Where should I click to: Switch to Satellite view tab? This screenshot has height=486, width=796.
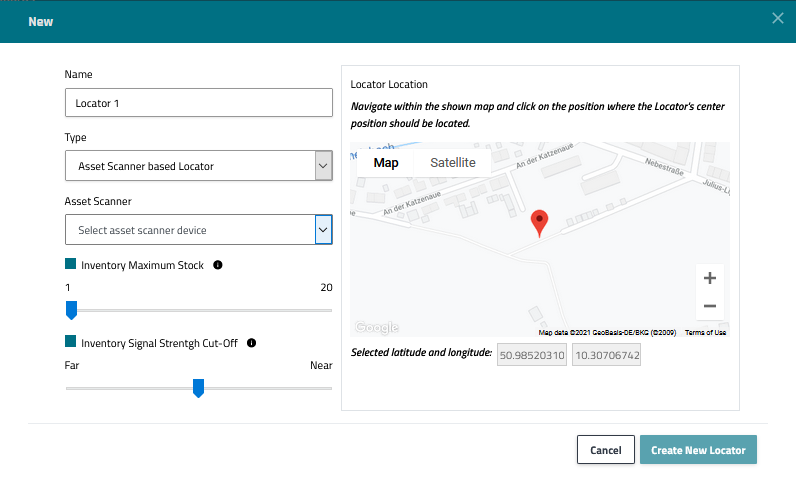(x=452, y=163)
